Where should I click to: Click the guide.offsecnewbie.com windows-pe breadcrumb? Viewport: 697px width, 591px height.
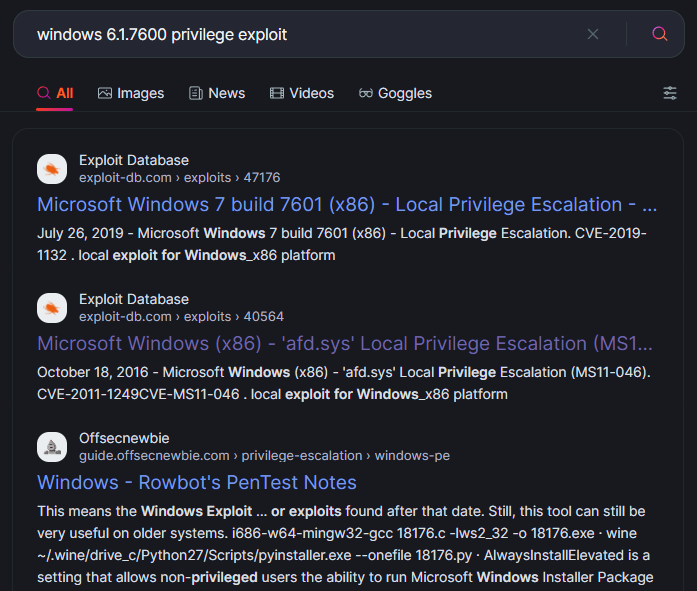(264, 456)
